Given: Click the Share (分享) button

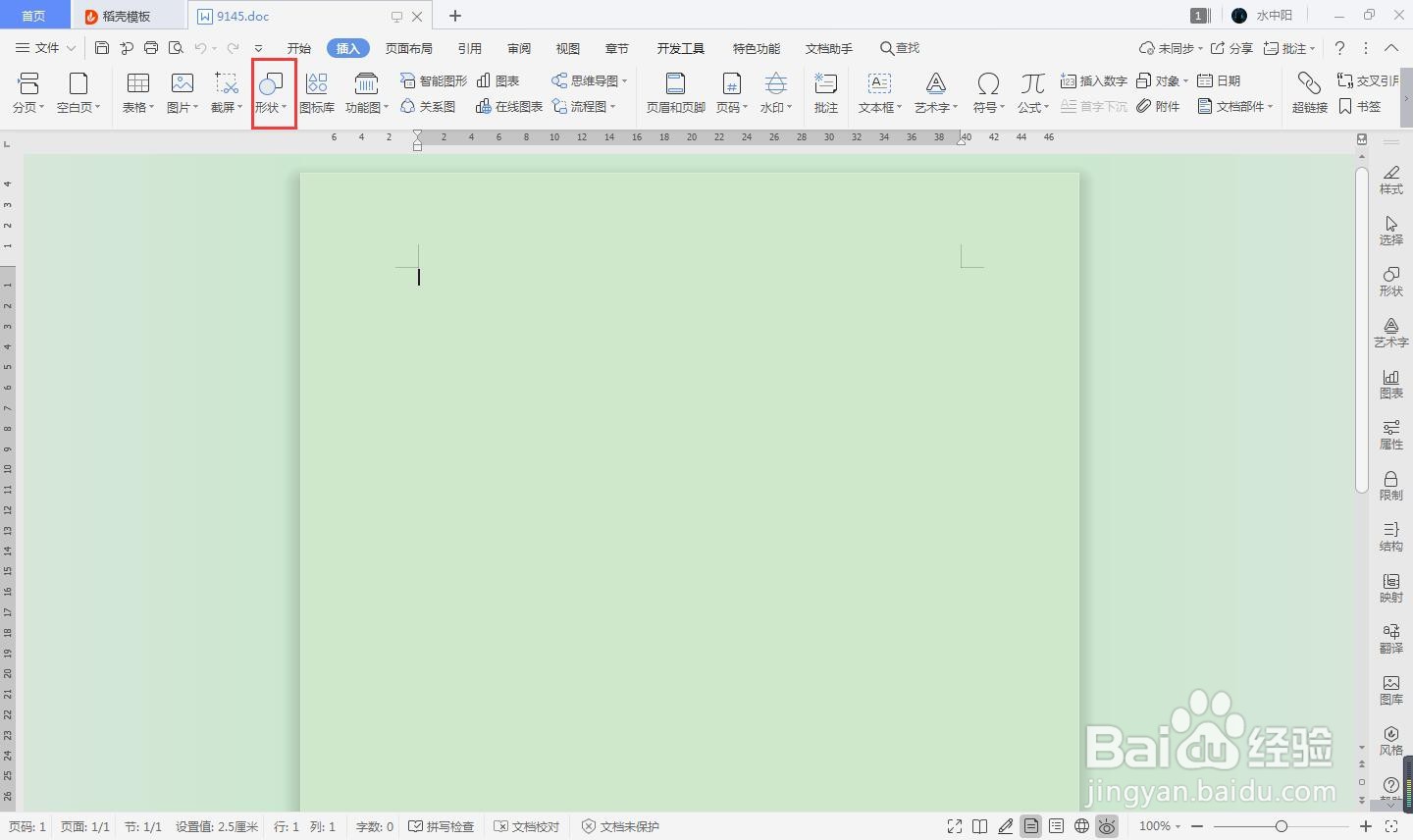Looking at the screenshot, I should (1231, 47).
